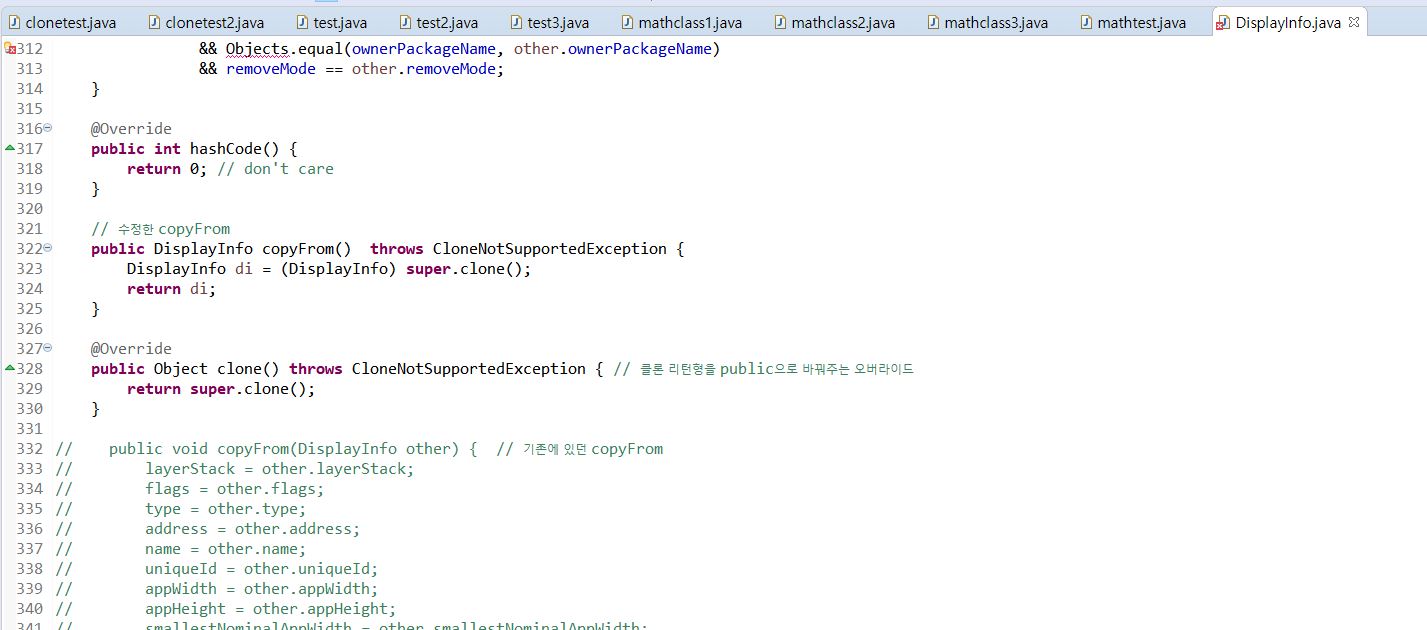Image resolution: width=1427 pixels, height=630 pixels.
Task: Switch to the clonetest2.java tab
Action: click(206, 22)
